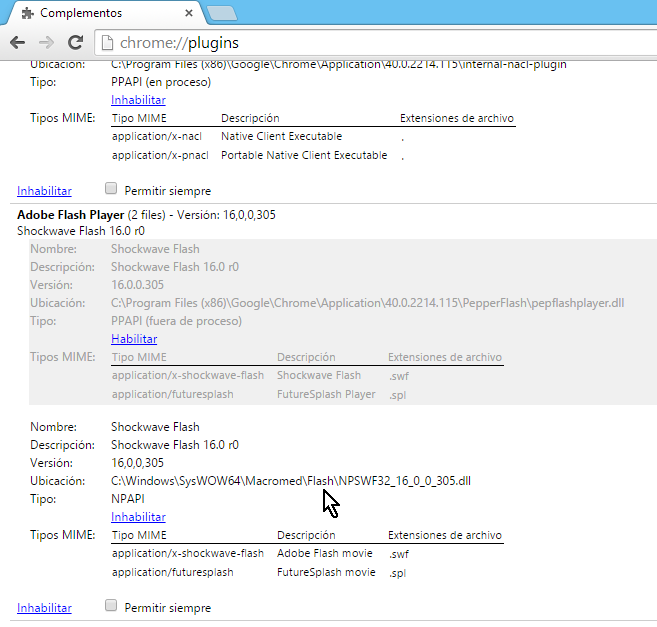Click Inhabilitar link for the whole Adobe Flash Player
Image resolution: width=657 pixels, height=627 pixels.
tap(44, 608)
